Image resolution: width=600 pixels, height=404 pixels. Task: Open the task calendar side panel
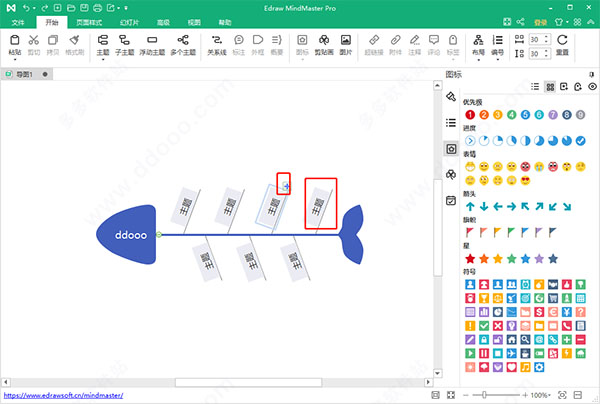coord(451,200)
